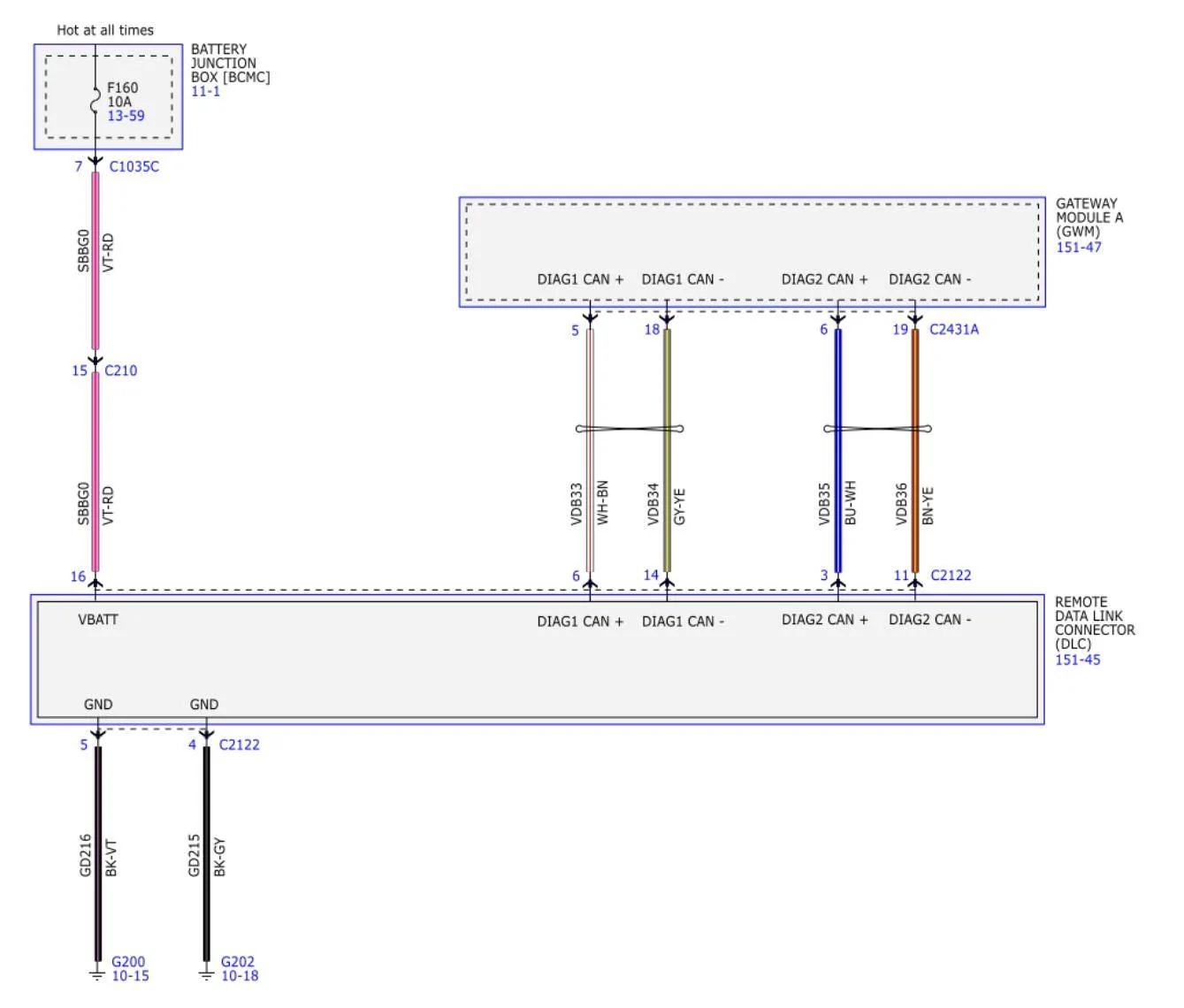Click the orange BN-YE VDB36 wire
The height and width of the screenshot is (1008, 1184).
915,451
